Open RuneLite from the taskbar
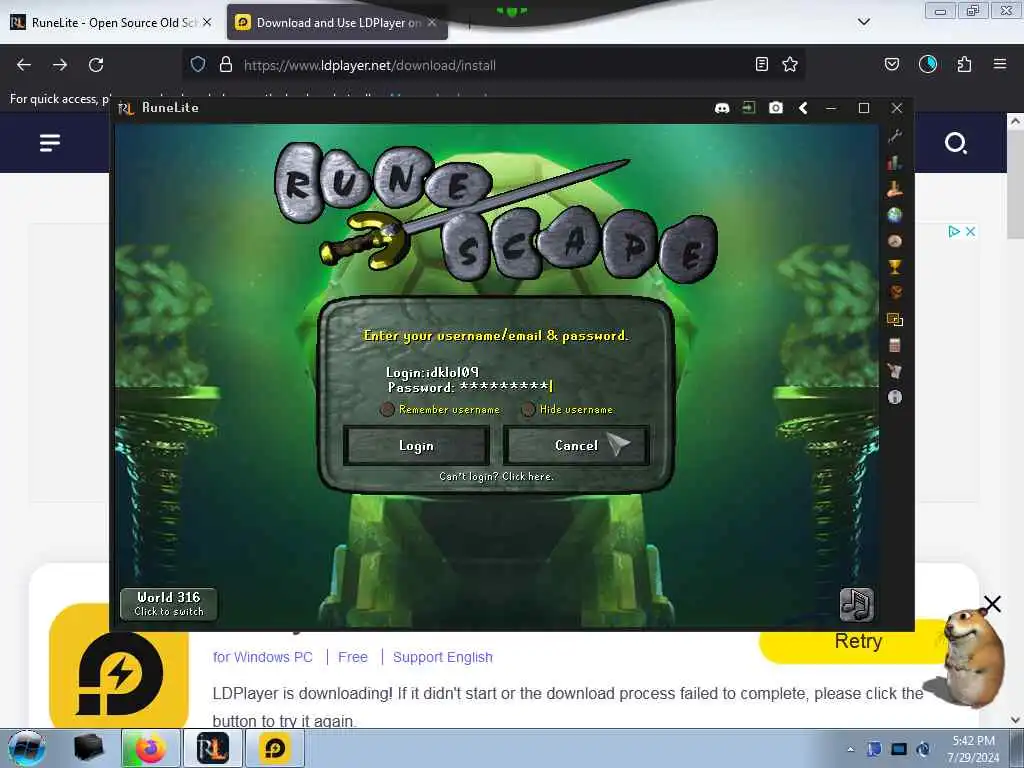1024x768 pixels. 212,748
